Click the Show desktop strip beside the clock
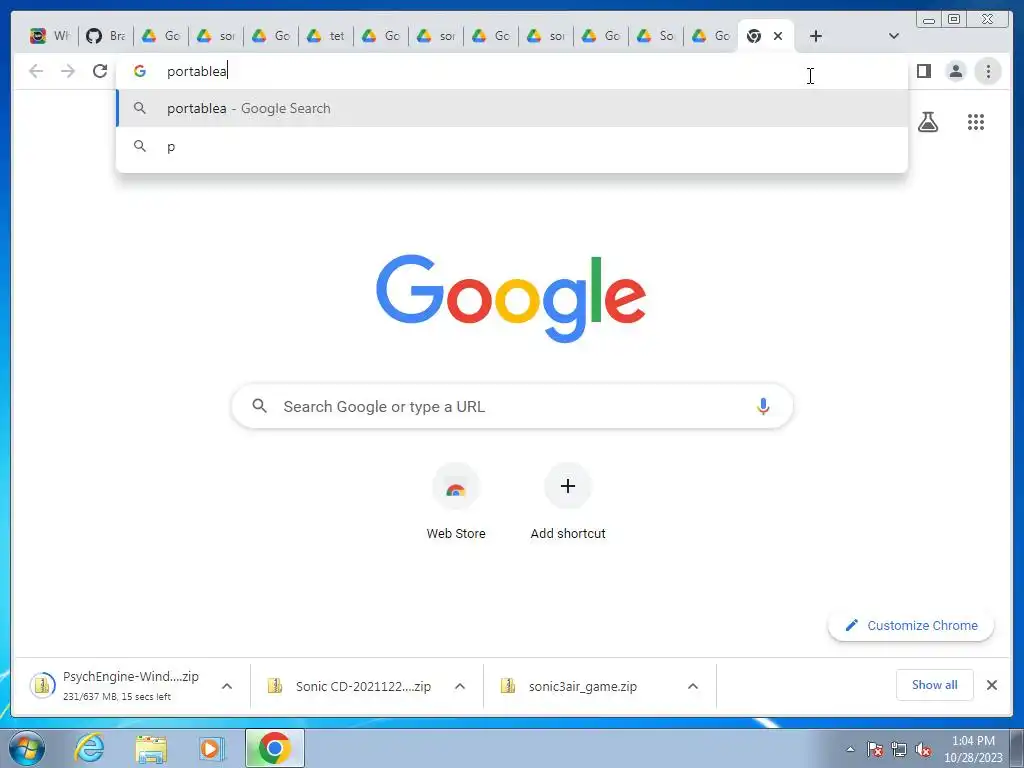This screenshot has height=768, width=1024. click(x=1017, y=749)
